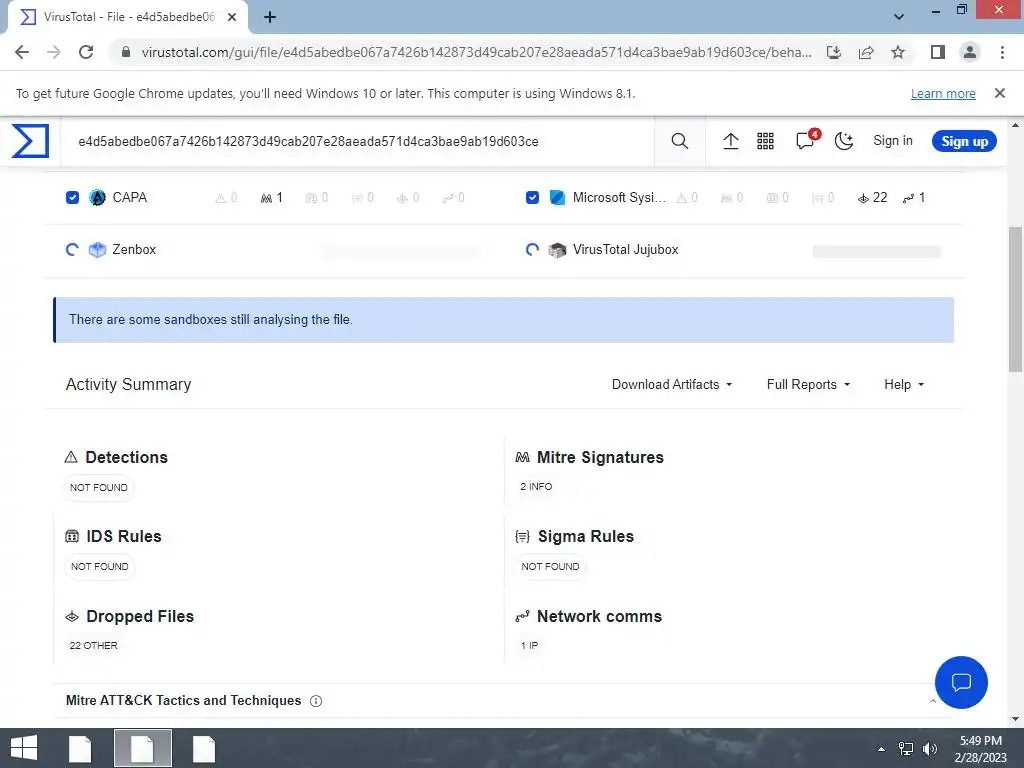
Task: Click the NOT FOUND badge under Detections
Action: tap(99, 487)
